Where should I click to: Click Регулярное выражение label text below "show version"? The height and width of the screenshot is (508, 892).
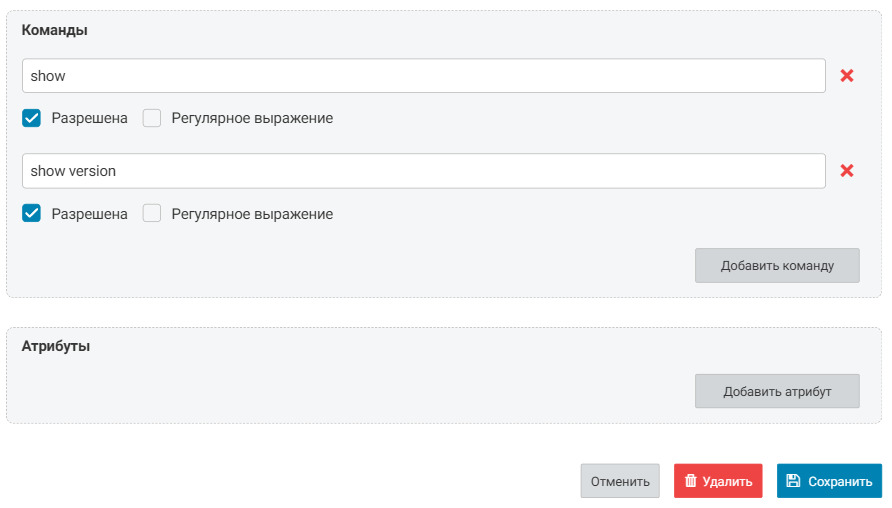click(252, 213)
